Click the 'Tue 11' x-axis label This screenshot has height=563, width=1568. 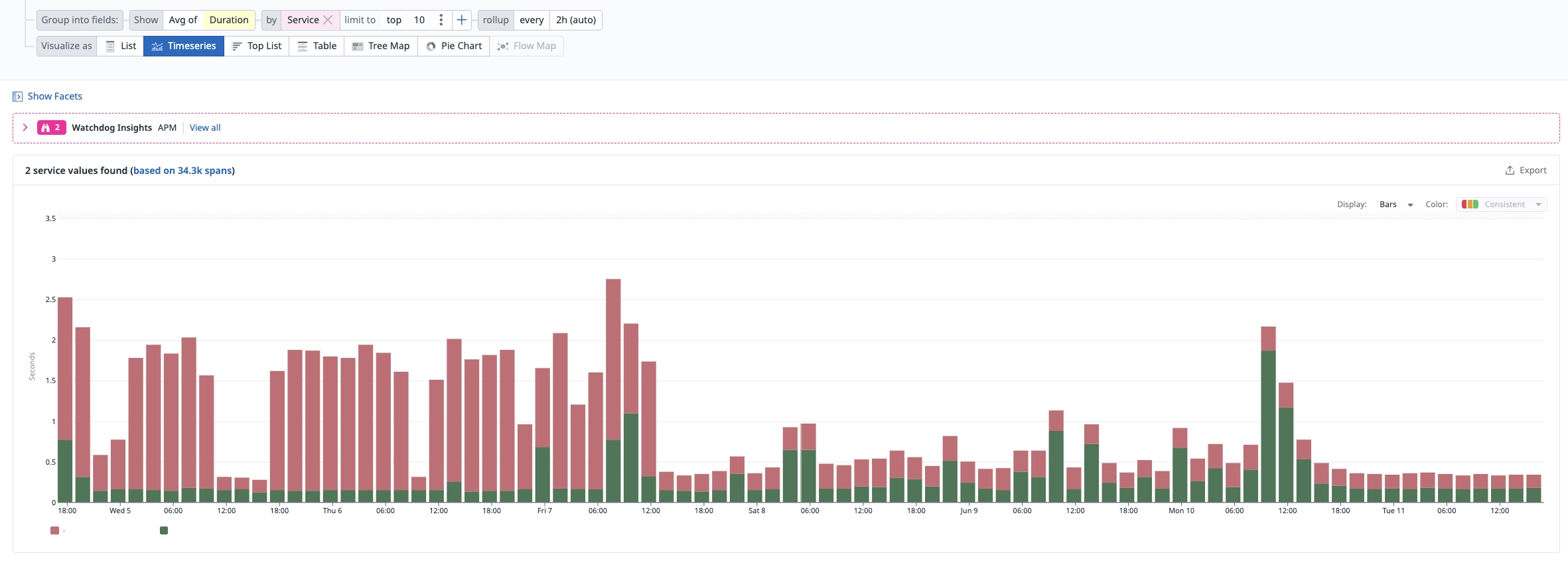(1393, 511)
